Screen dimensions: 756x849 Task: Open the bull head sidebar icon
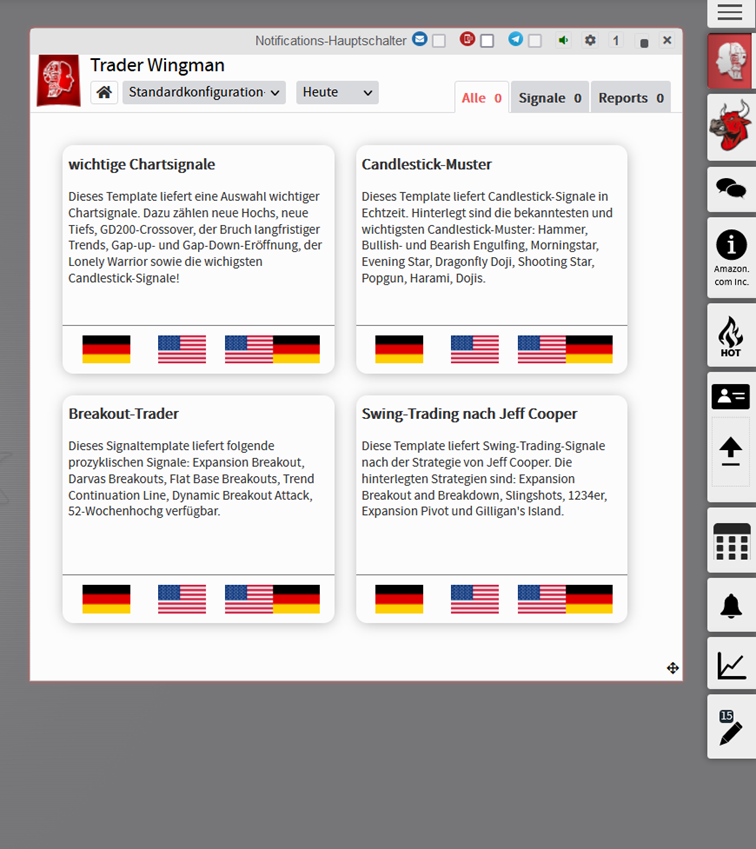(x=730, y=127)
